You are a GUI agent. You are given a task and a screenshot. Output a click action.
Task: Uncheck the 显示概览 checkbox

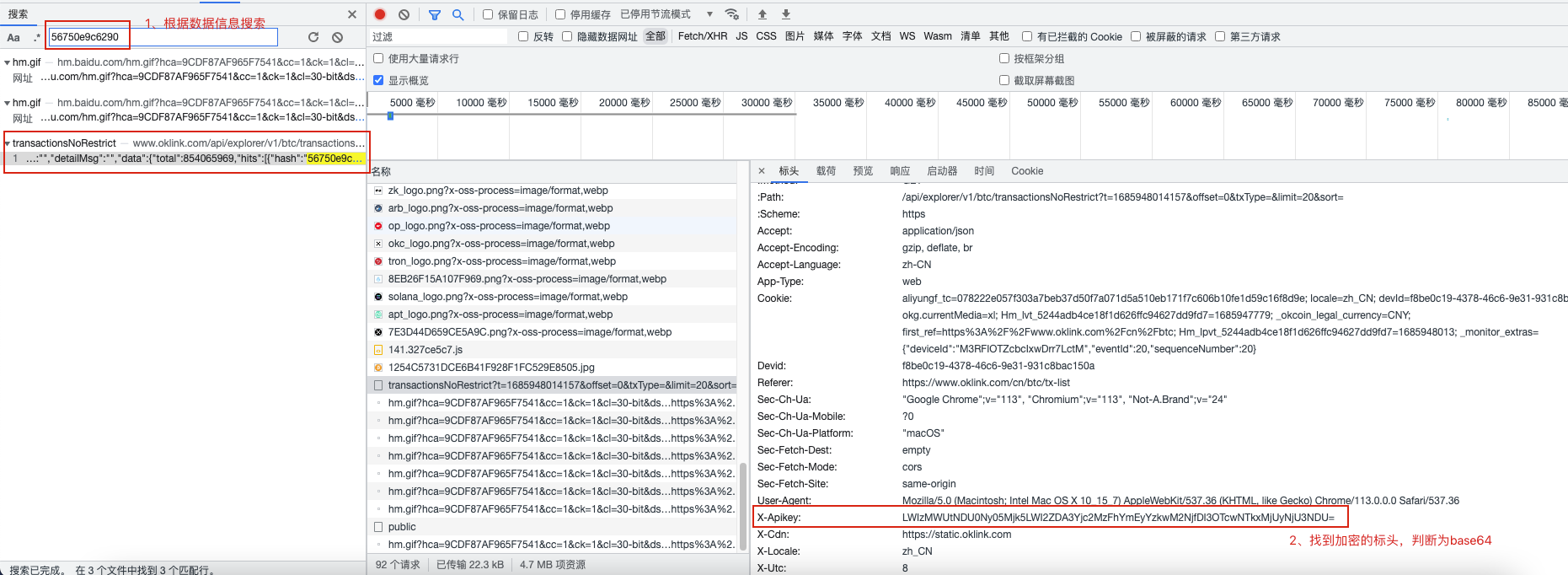378,80
